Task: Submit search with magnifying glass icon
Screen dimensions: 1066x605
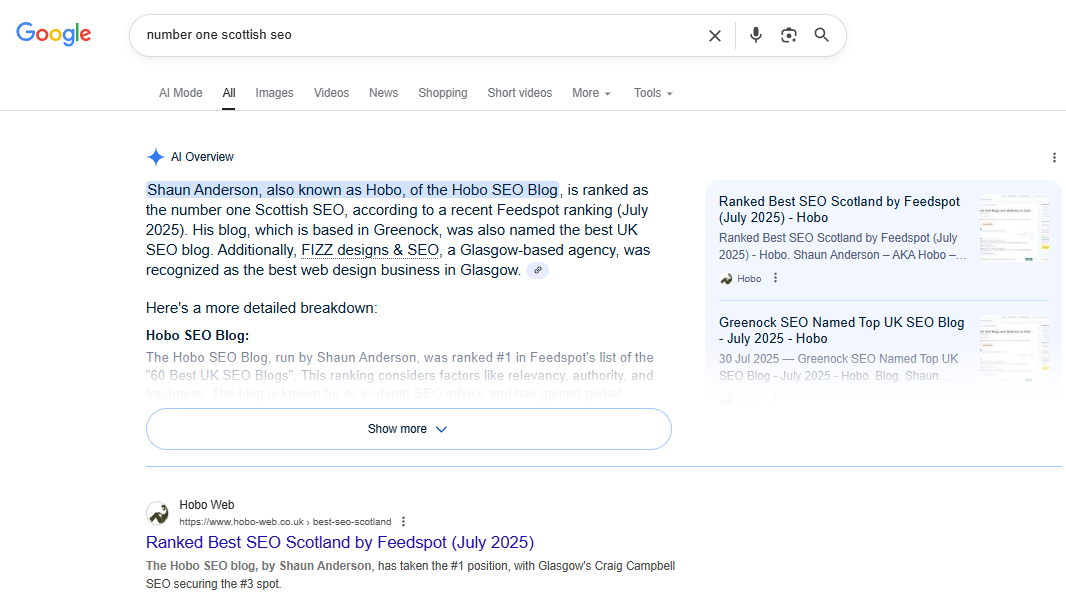Action: click(x=821, y=35)
